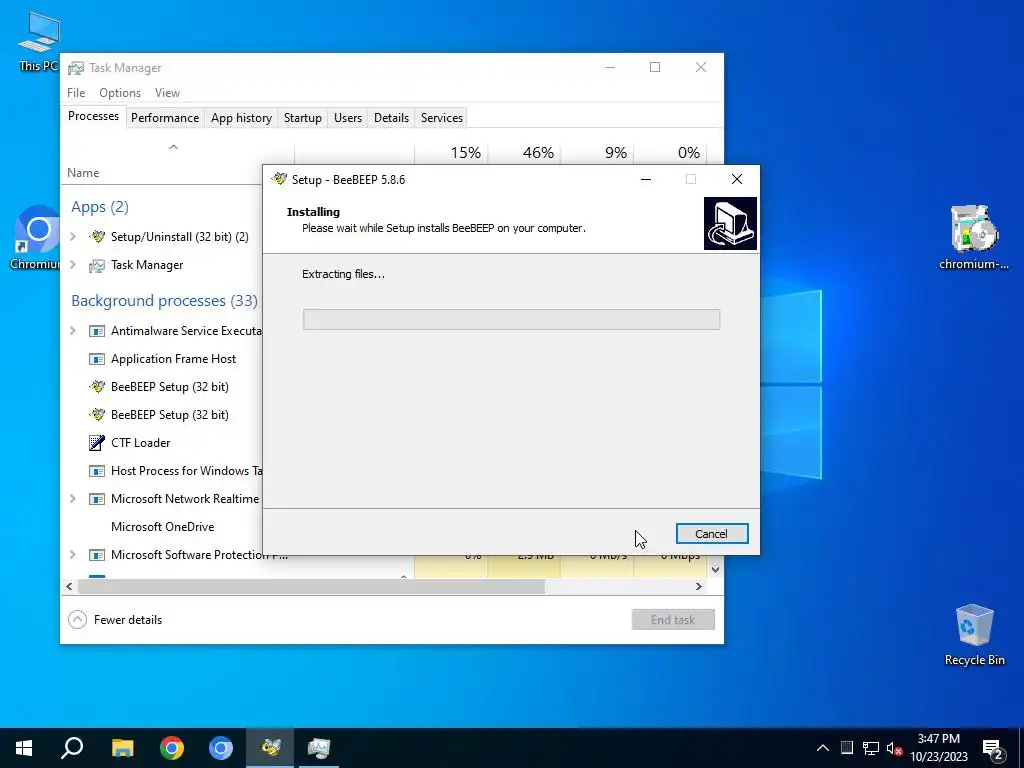1024x768 pixels.
Task: Select the CTF Loader process name
Action: (x=140, y=443)
